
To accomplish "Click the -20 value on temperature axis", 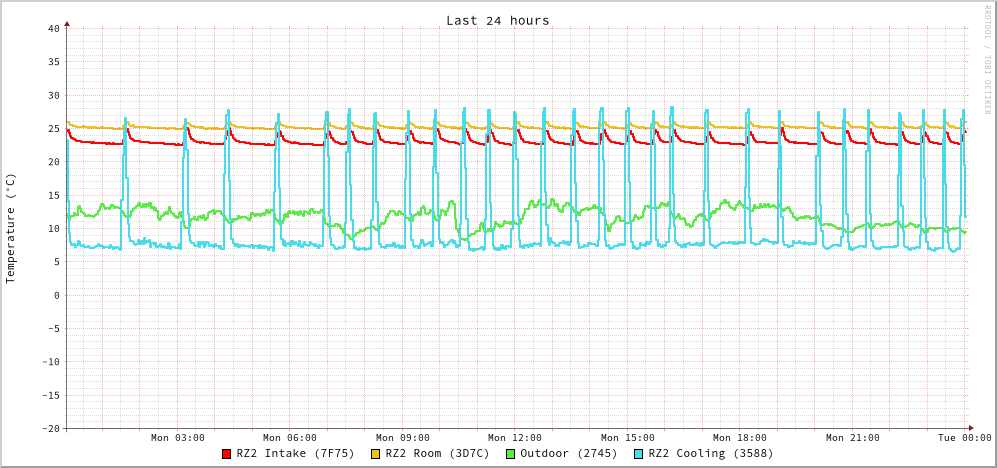I will 50,428.
